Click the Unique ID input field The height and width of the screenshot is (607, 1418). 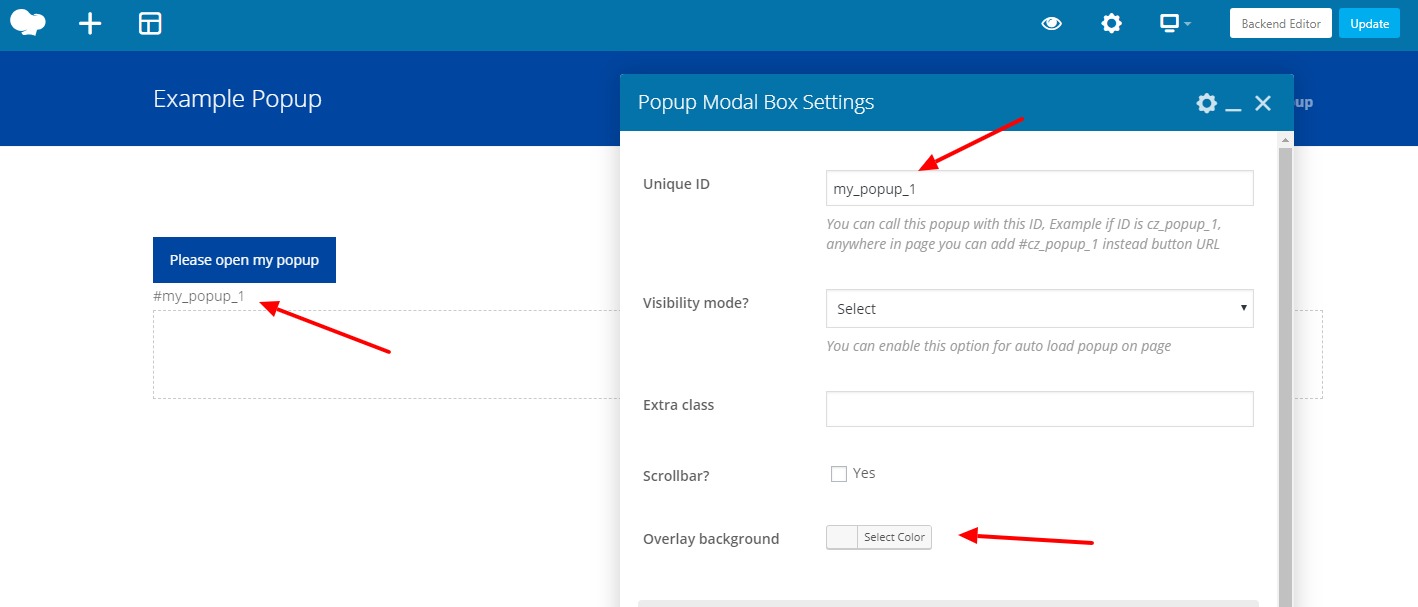point(1039,188)
